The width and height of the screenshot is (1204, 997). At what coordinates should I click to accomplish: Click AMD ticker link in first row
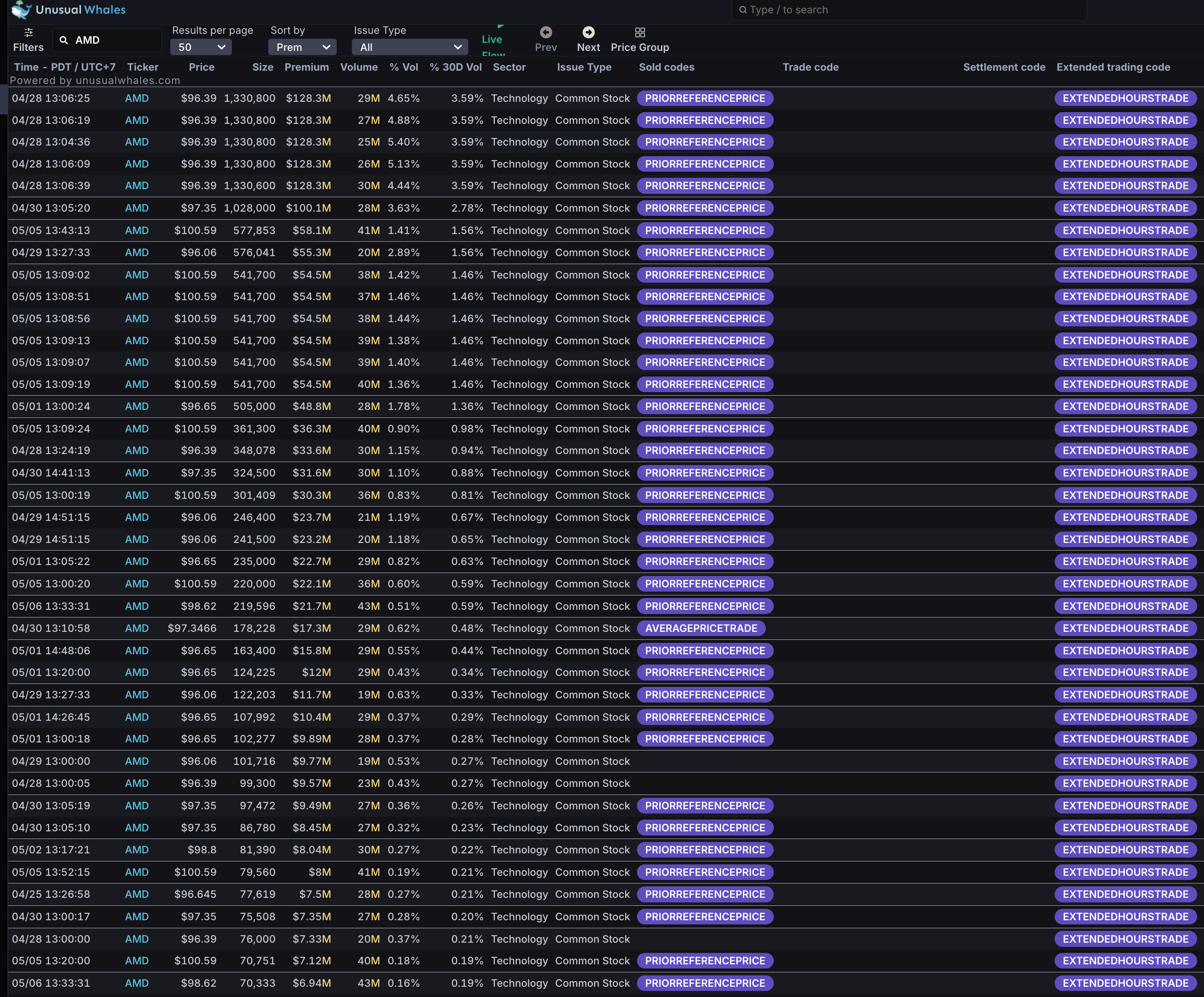pos(136,98)
